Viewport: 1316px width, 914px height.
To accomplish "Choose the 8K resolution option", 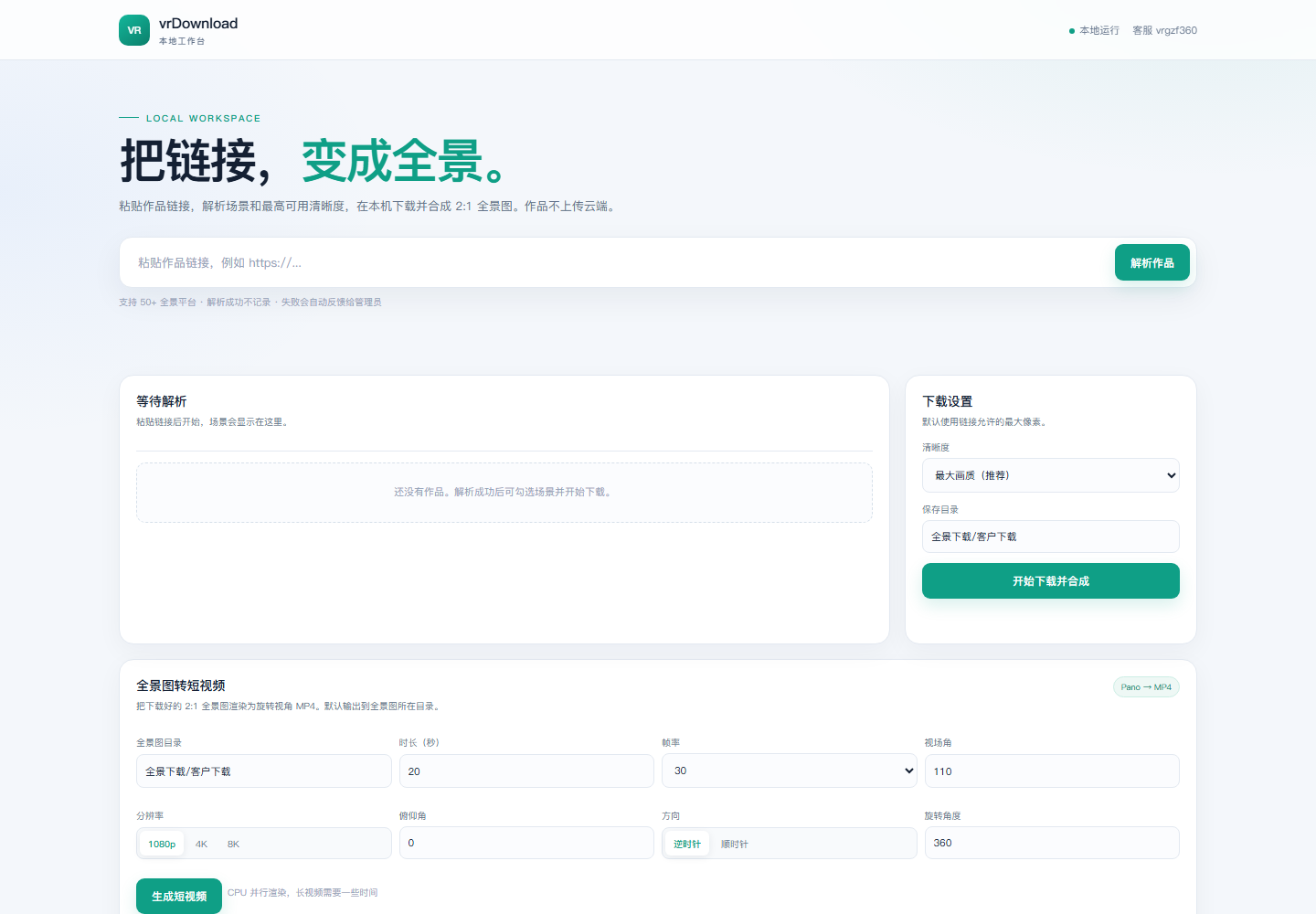I will tap(233, 844).
